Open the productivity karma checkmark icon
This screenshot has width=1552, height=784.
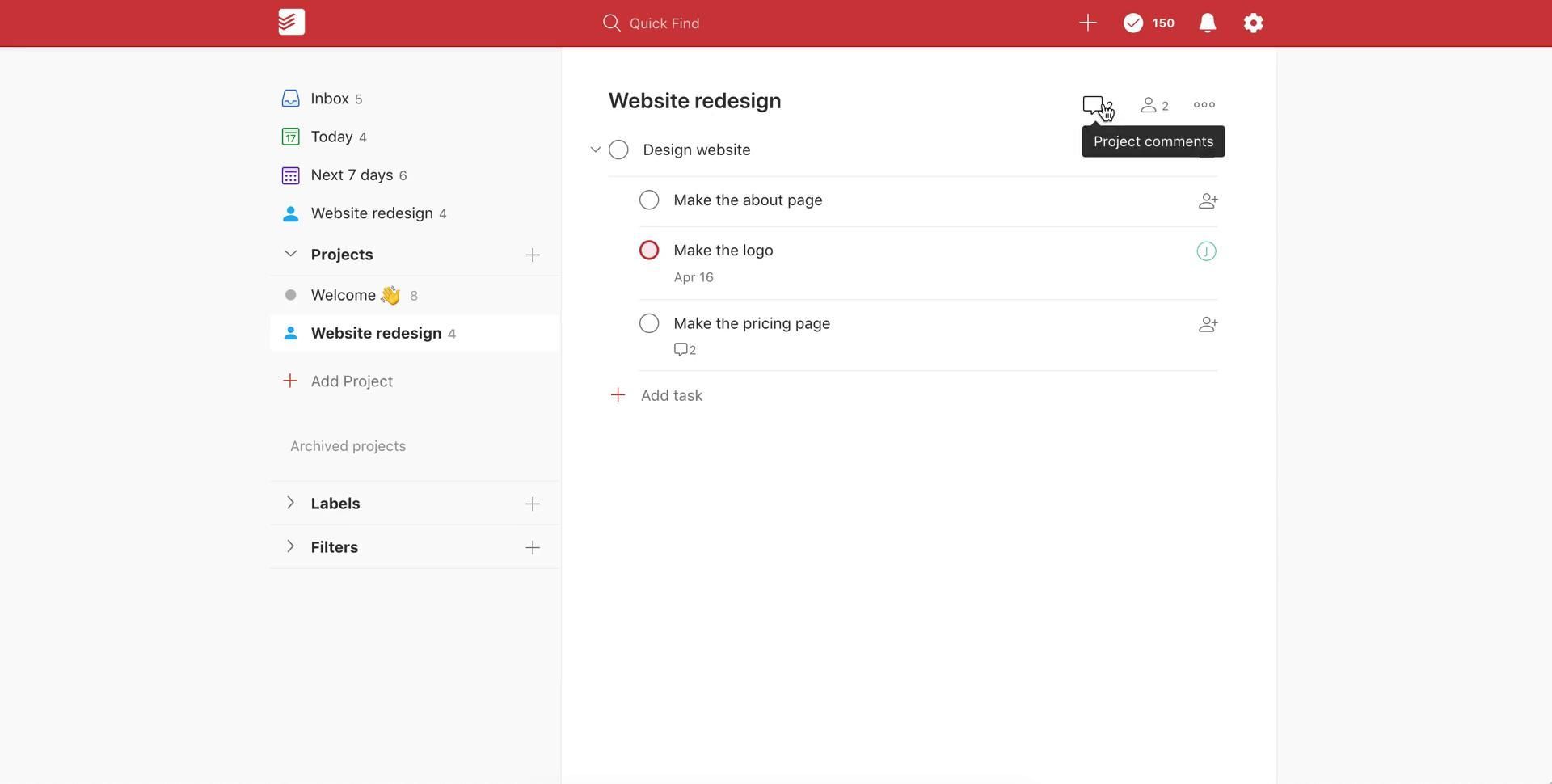coord(1133,23)
